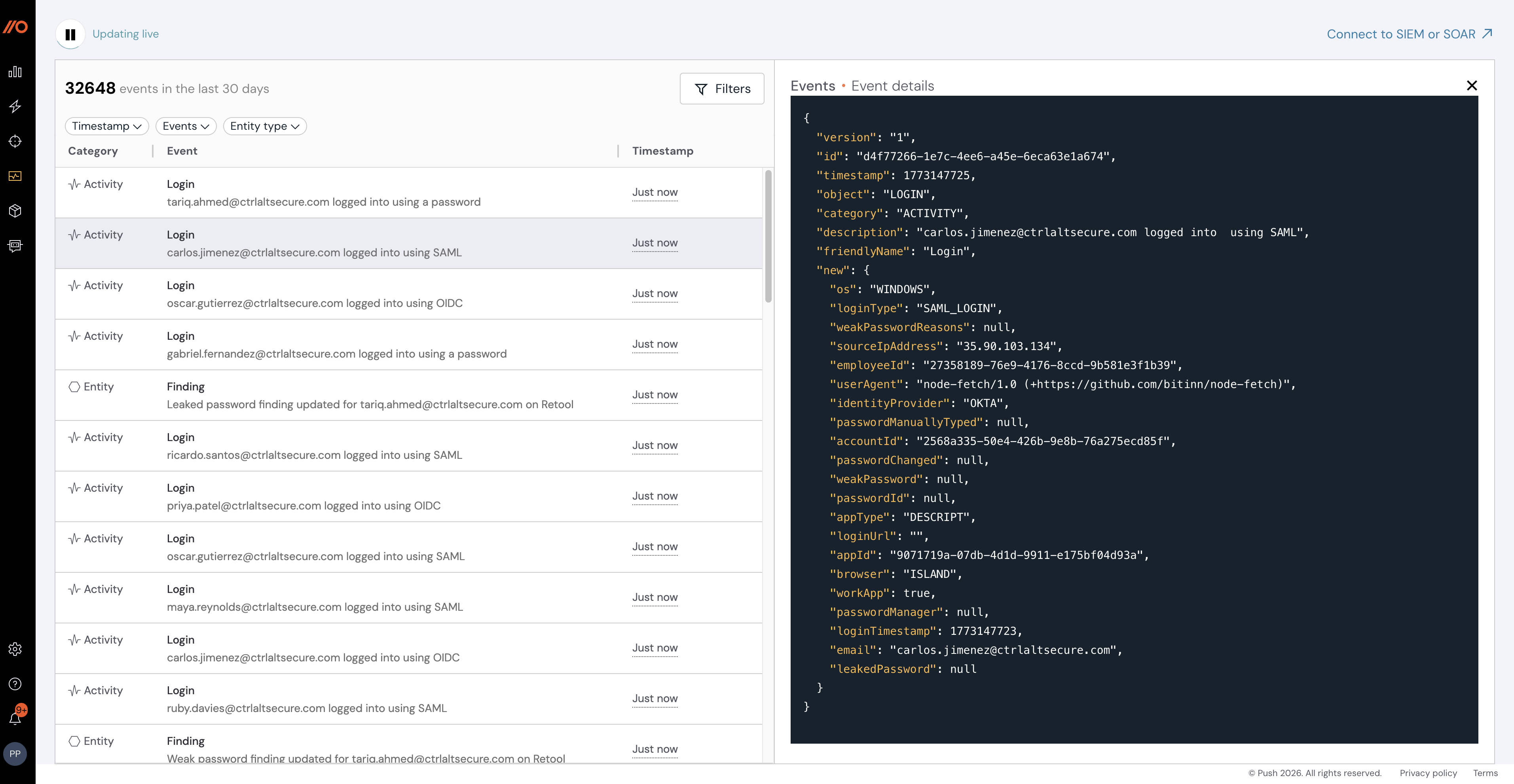Image resolution: width=1514 pixels, height=784 pixels.
Task: Click the certificate sidebar icon
Action: pos(15,245)
